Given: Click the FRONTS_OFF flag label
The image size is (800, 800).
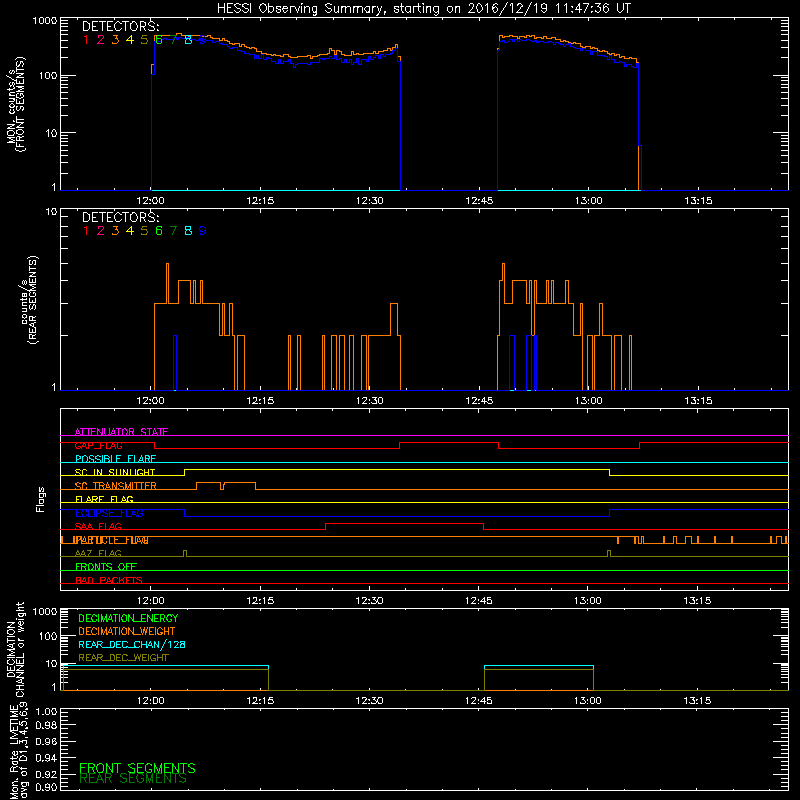Looking at the screenshot, I should [106, 567].
